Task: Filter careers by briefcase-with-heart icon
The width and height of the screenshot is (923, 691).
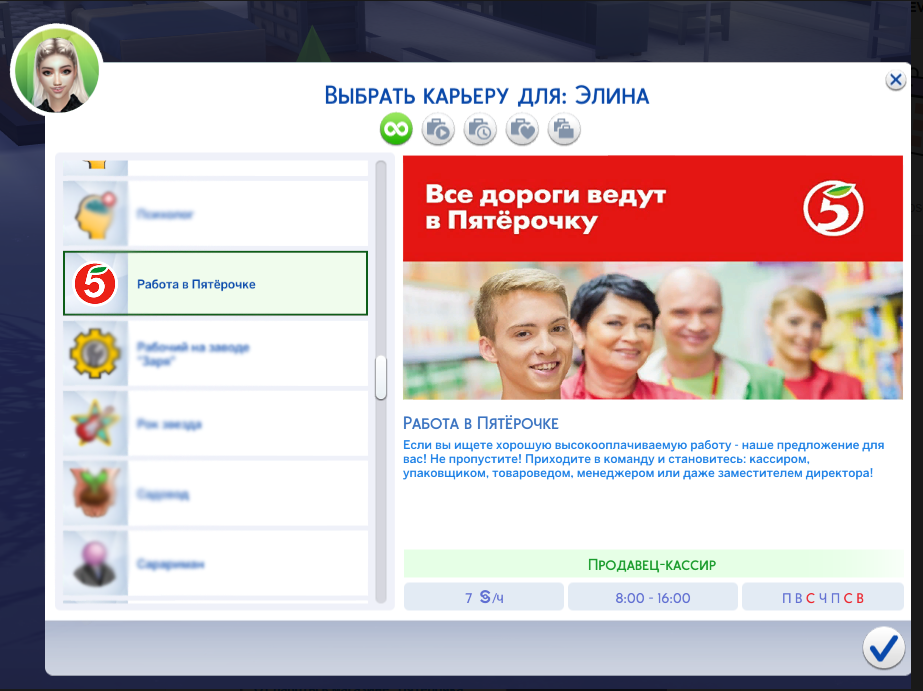Action: [x=522, y=129]
